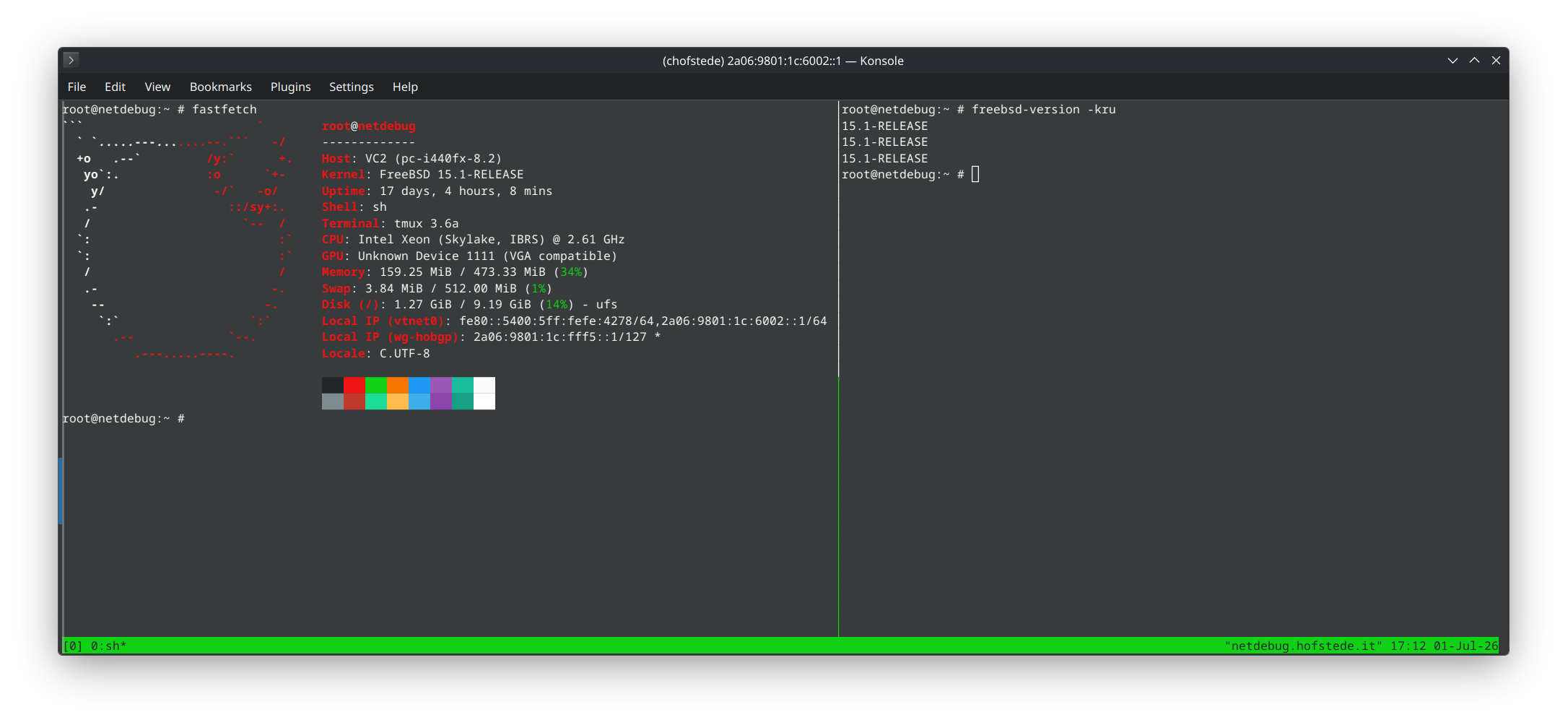This screenshot has width=1568, height=725.
Task: Click the 'Terminal: tmux 3.6a' line
Action: (x=391, y=223)
